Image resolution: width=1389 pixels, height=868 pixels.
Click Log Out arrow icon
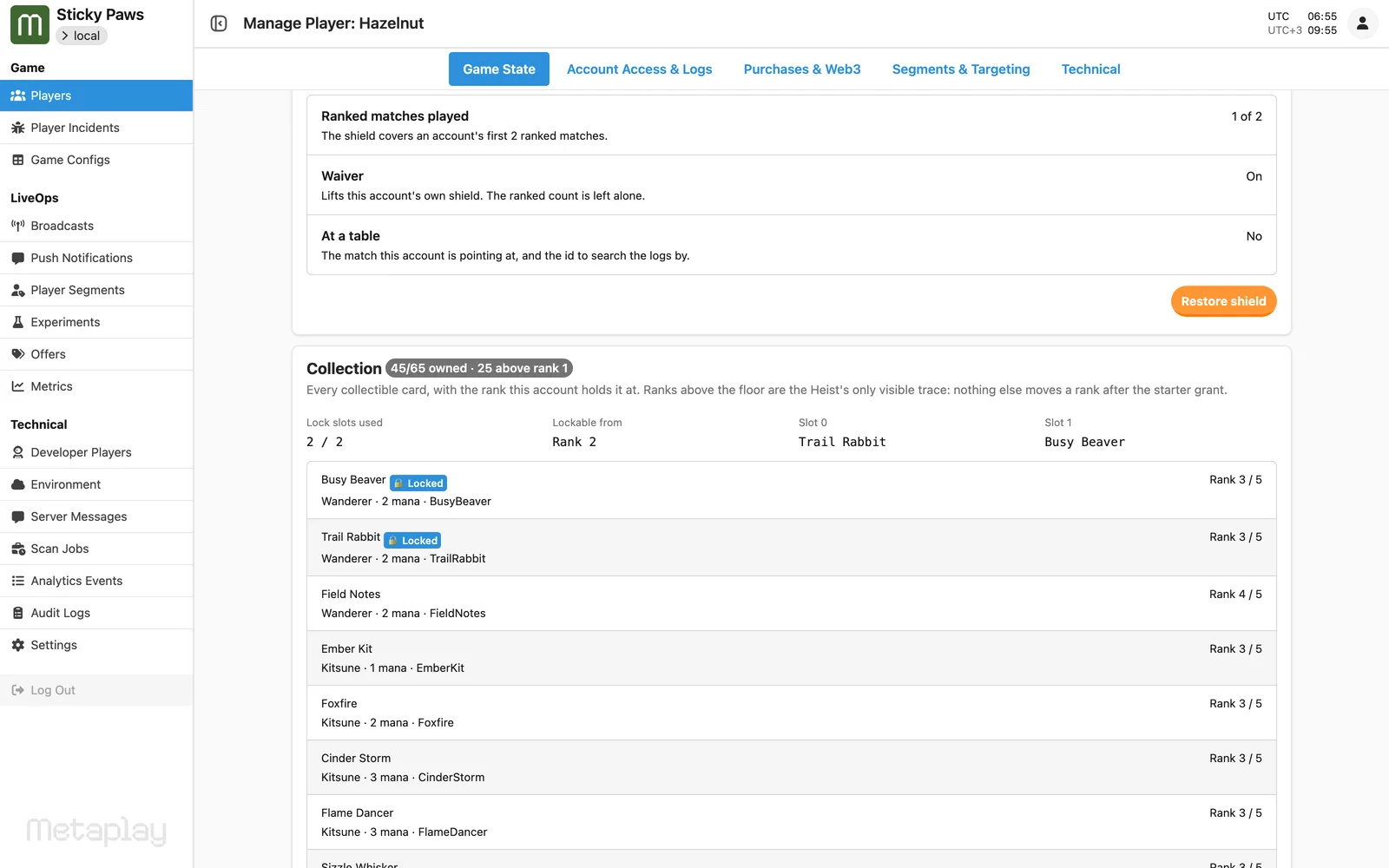17,690
